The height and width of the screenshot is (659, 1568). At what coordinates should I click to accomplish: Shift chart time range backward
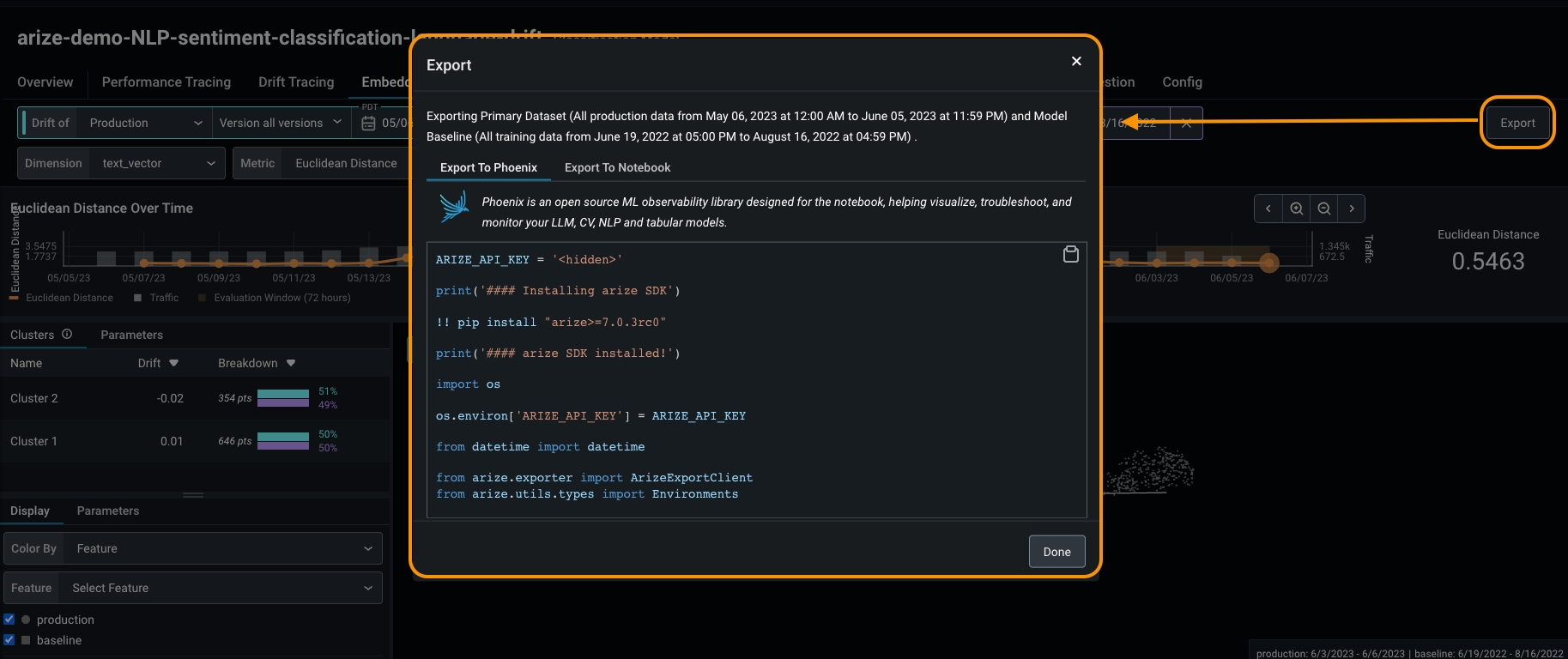[x=1268, y=209]
